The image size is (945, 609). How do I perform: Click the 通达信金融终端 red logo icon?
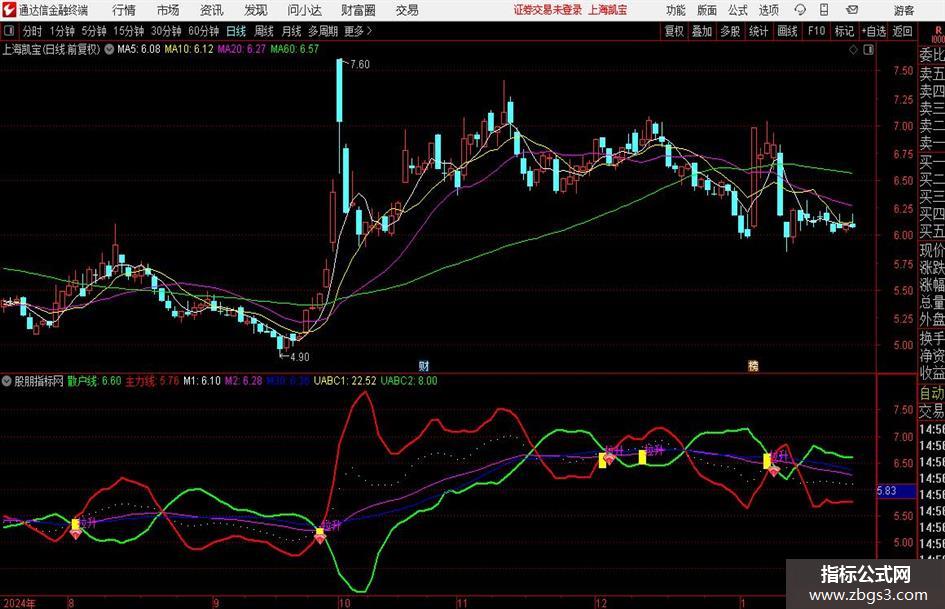pyautogui.click(x=9, y=10)
